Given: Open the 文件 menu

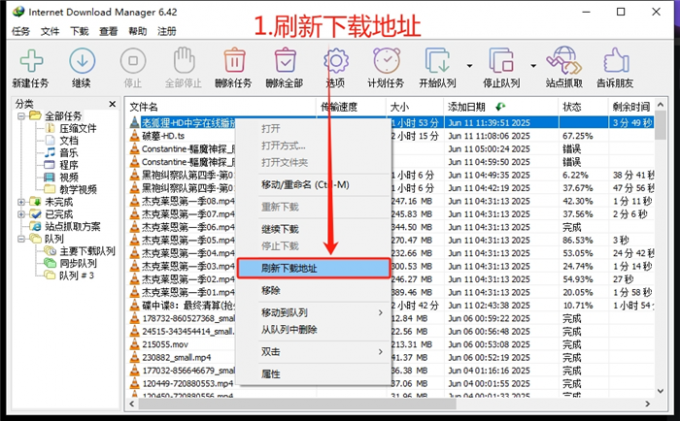Looking at the screenshot, I should (x=50, y=31).
